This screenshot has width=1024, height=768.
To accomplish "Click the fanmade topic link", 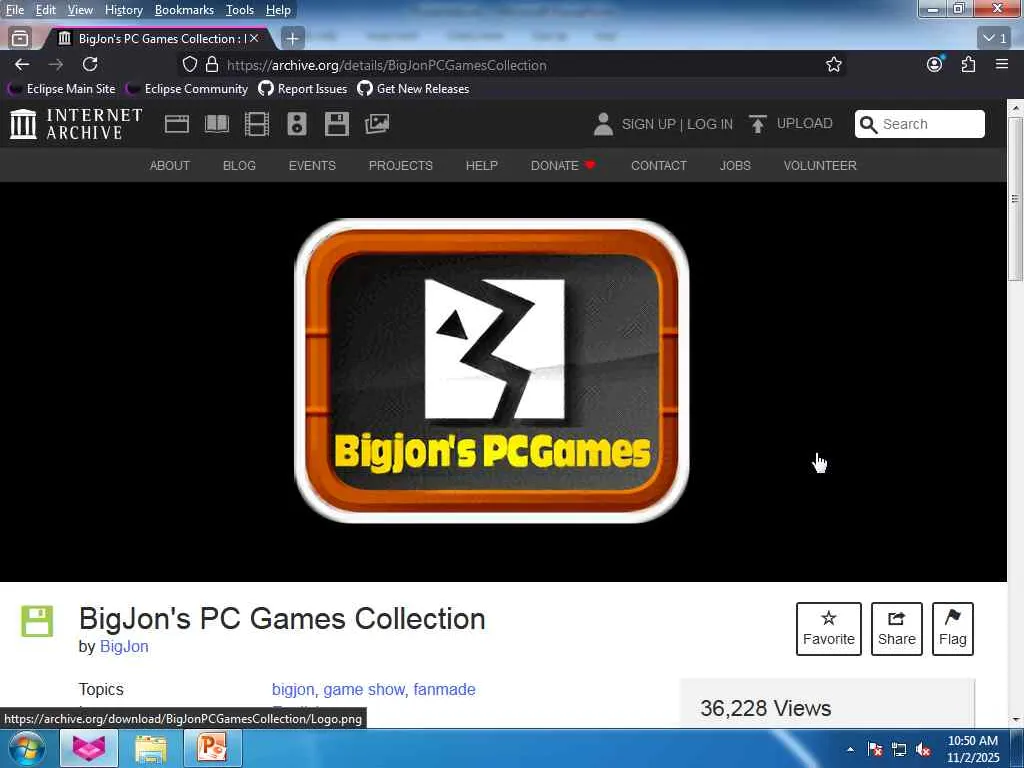I will click(444, 690).
